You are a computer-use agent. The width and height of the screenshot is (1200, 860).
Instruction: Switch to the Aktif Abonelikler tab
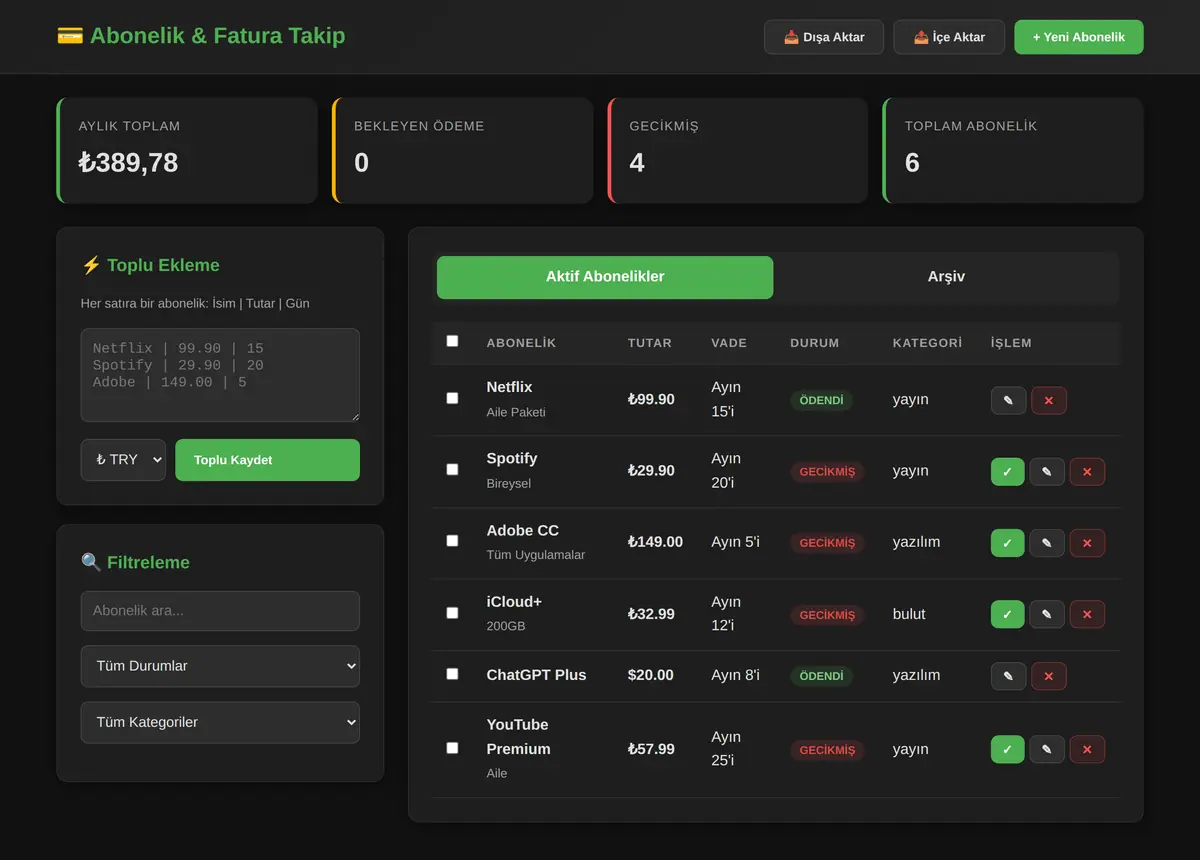click(605, 277)
